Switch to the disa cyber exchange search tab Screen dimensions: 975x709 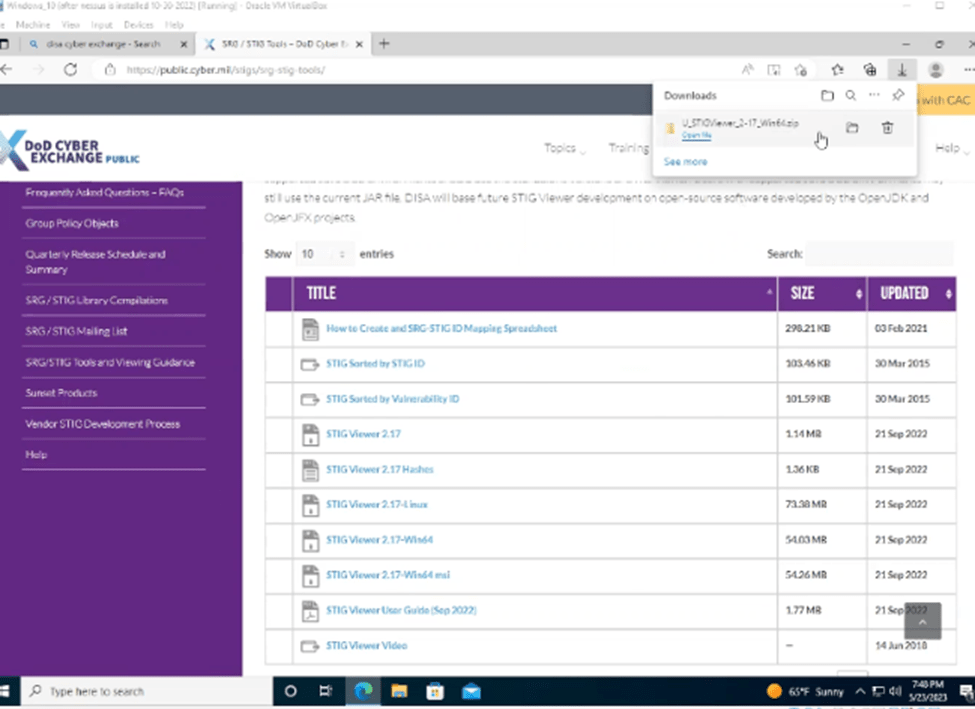[98, 44]
